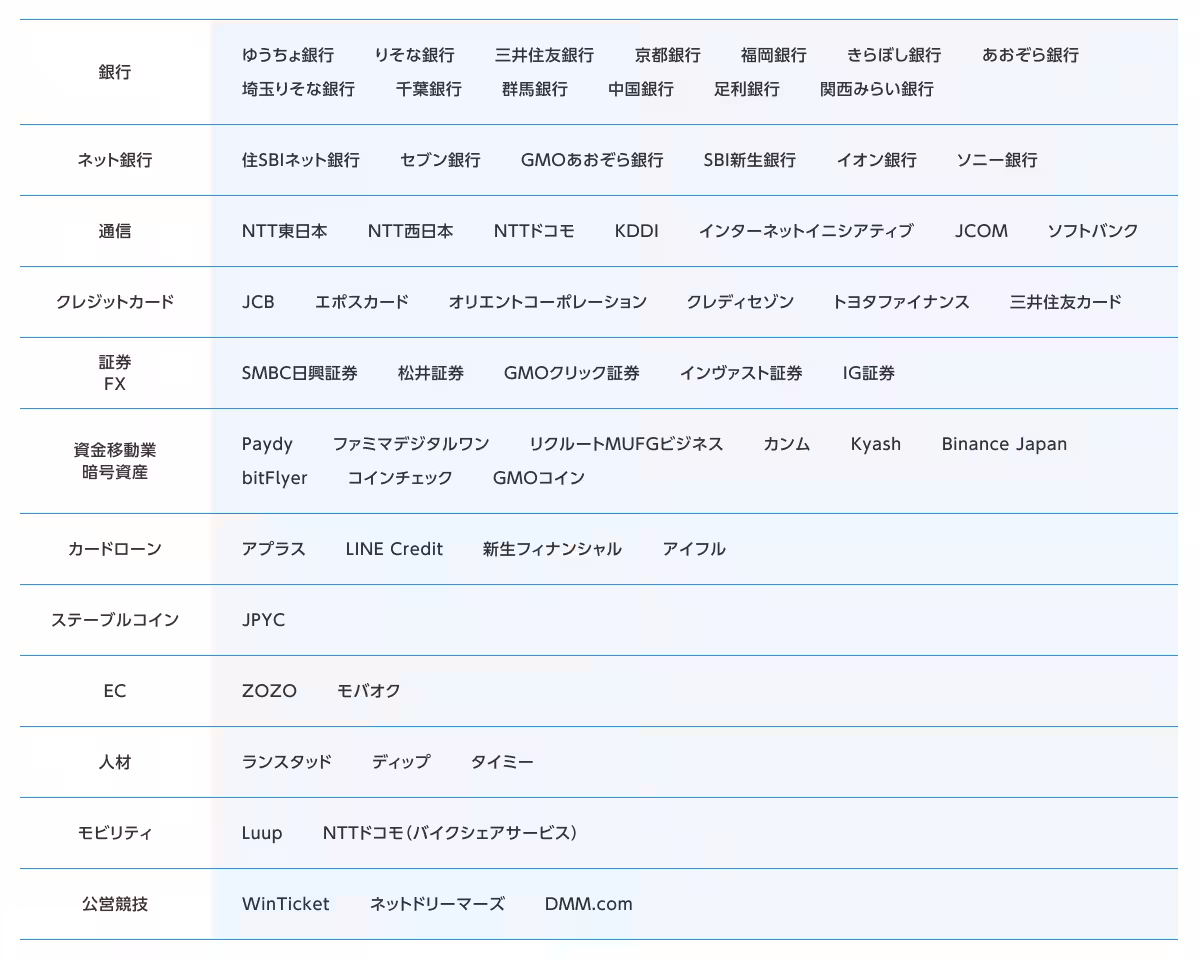The width and height of the screenshot is (1200, 960).
Task: Click イオン銀行 entry
Action: [x=877, y=160]
